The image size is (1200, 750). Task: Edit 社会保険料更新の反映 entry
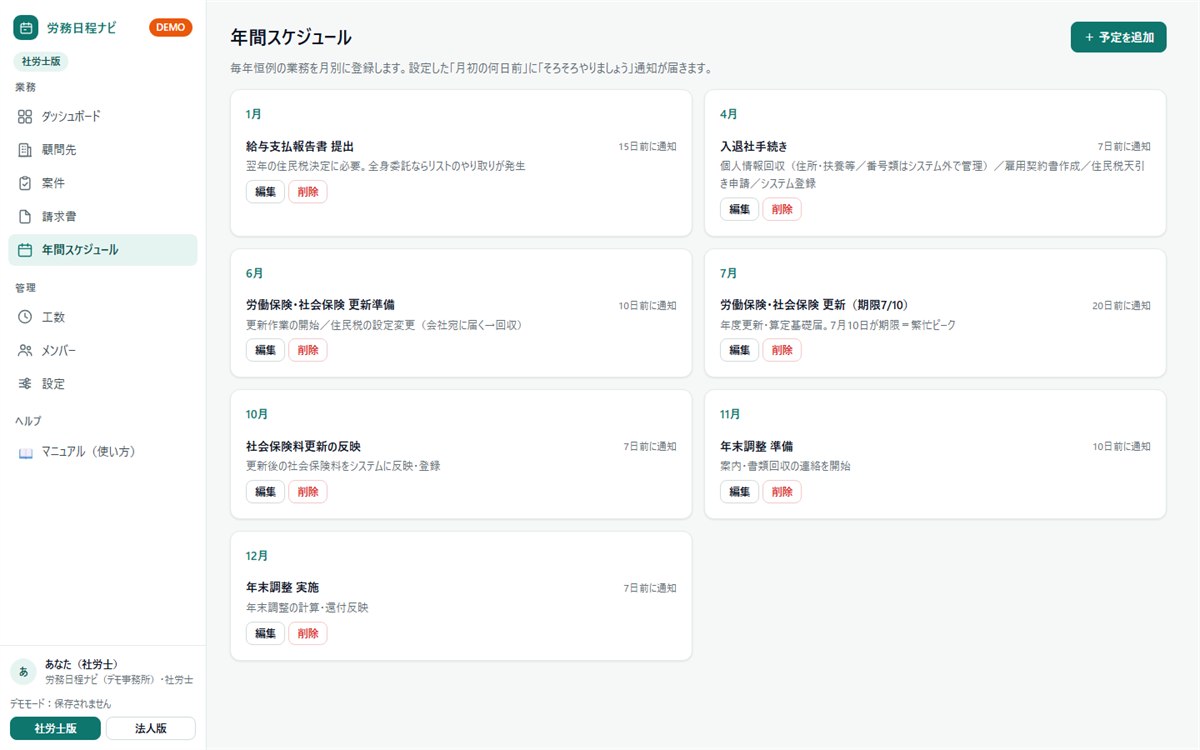[x=265, y=491]
